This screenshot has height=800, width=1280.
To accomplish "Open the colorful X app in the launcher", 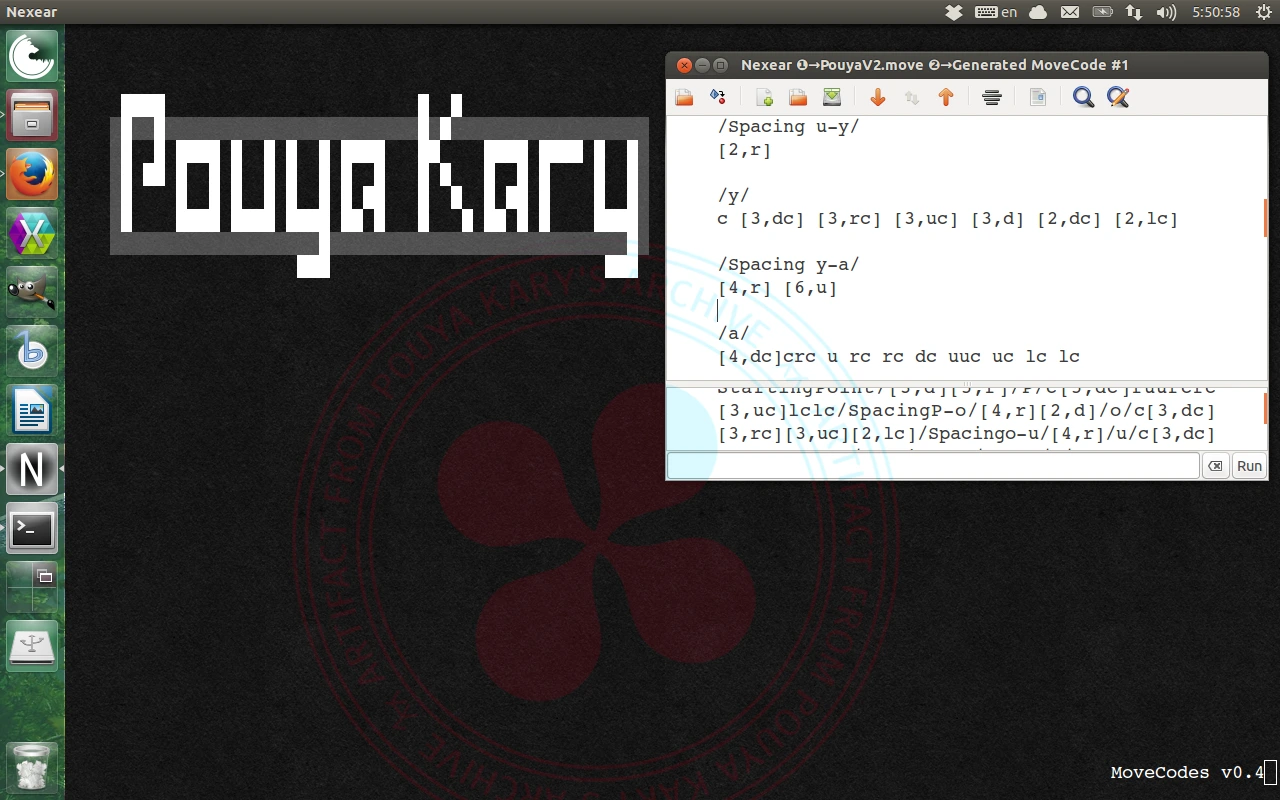I will coord(32,233).
